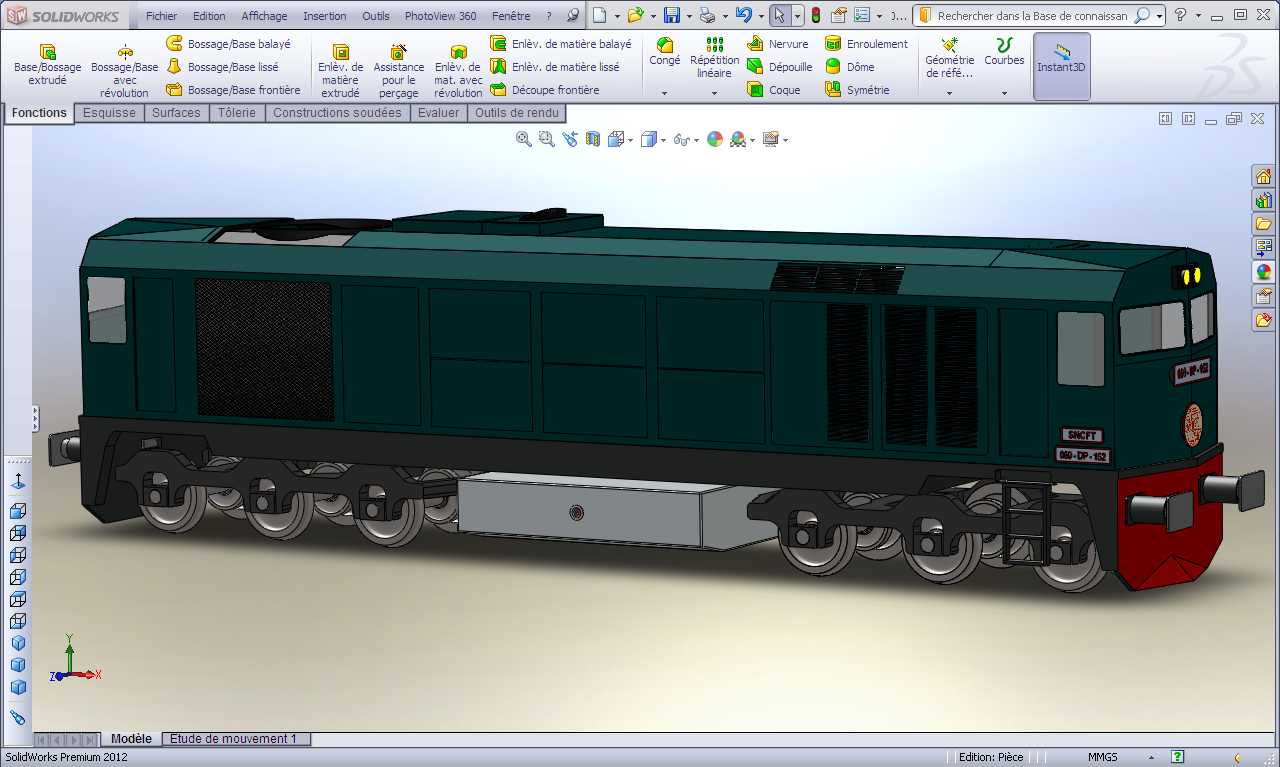Open View orientation dropdown arrow
This screenshot has width=1280, height=767.
point(631,140)
